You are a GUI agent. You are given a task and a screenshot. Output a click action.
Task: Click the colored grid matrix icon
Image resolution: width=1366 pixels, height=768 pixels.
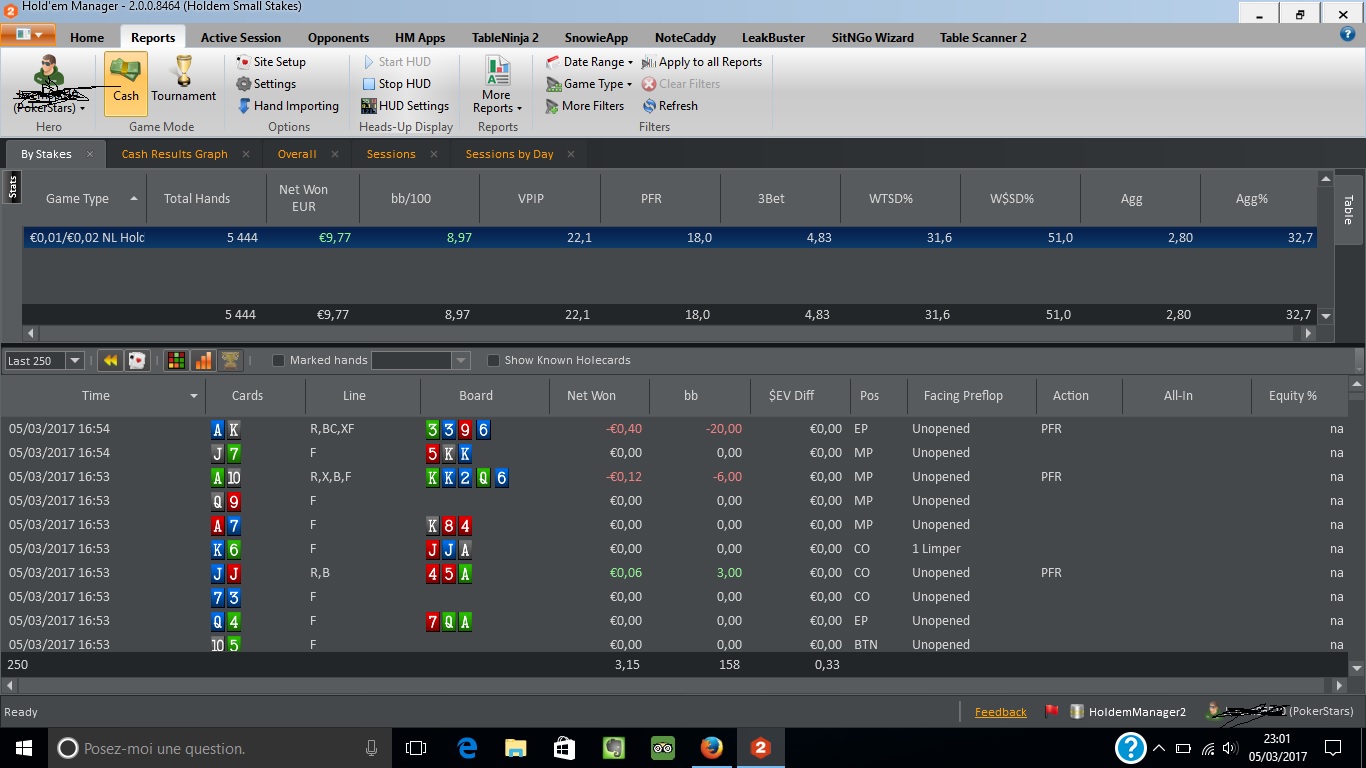176,360
